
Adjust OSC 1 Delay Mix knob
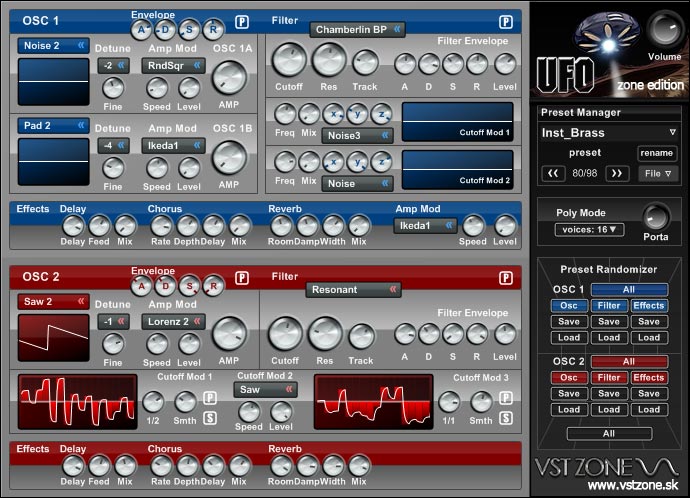(125, 226)
